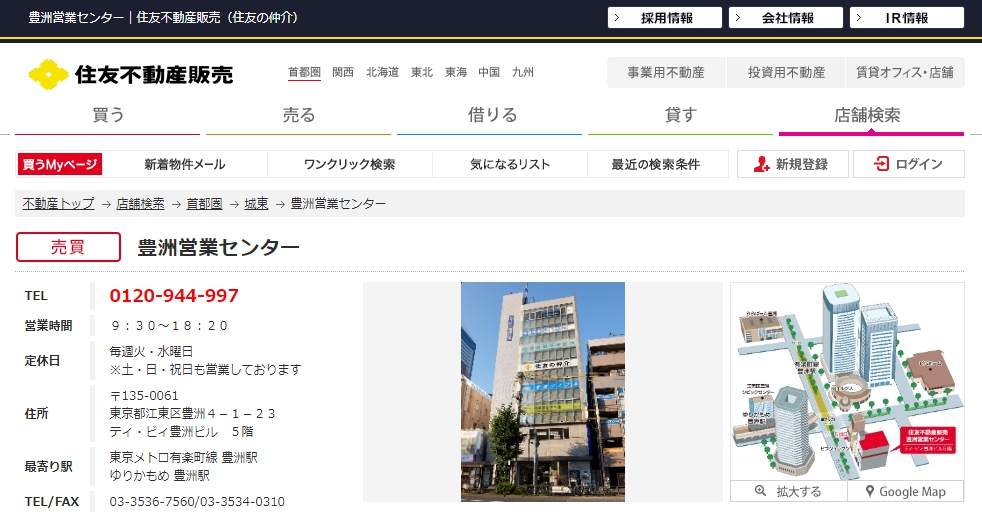This screenshot has width=982, height=522.
Task: Click ティ・ビィ豊洲ビル 5階 text
Action: [182, 432]
